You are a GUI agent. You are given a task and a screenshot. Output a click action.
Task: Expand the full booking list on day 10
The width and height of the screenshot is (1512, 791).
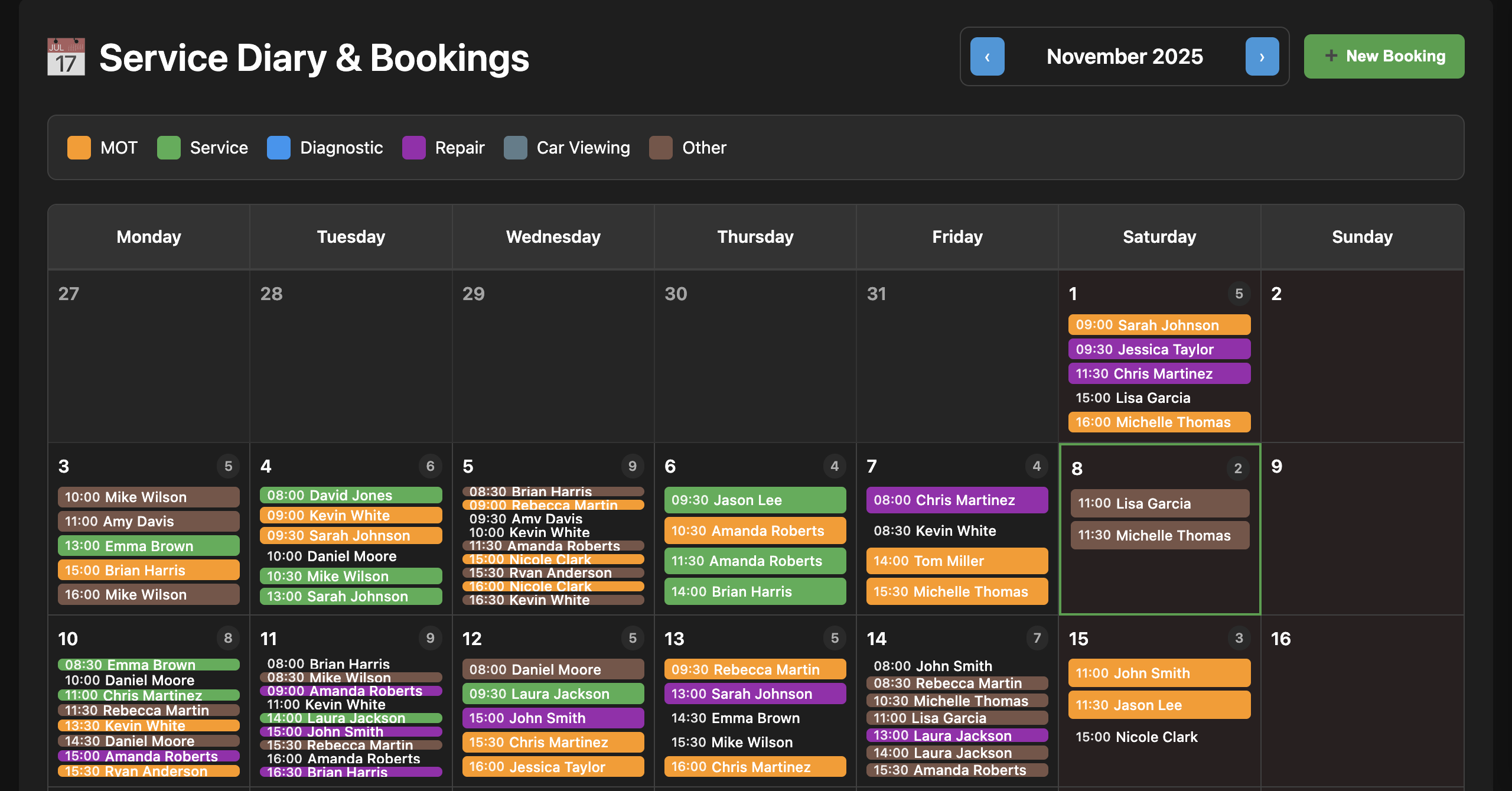pyautogui.click(x=227, y=639)
